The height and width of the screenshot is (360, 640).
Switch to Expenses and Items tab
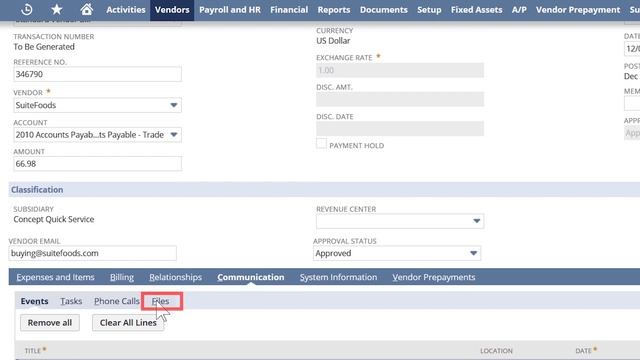[x=55, y=277]
